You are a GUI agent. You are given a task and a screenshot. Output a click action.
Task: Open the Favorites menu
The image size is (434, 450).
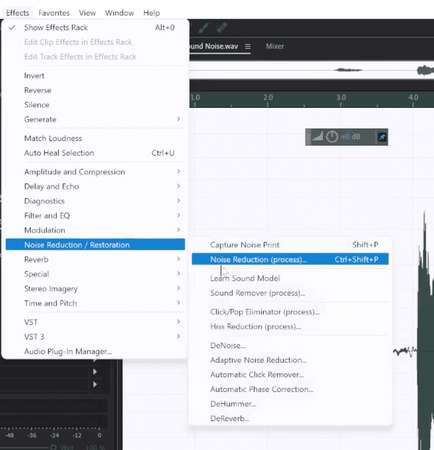click(54, 13)
